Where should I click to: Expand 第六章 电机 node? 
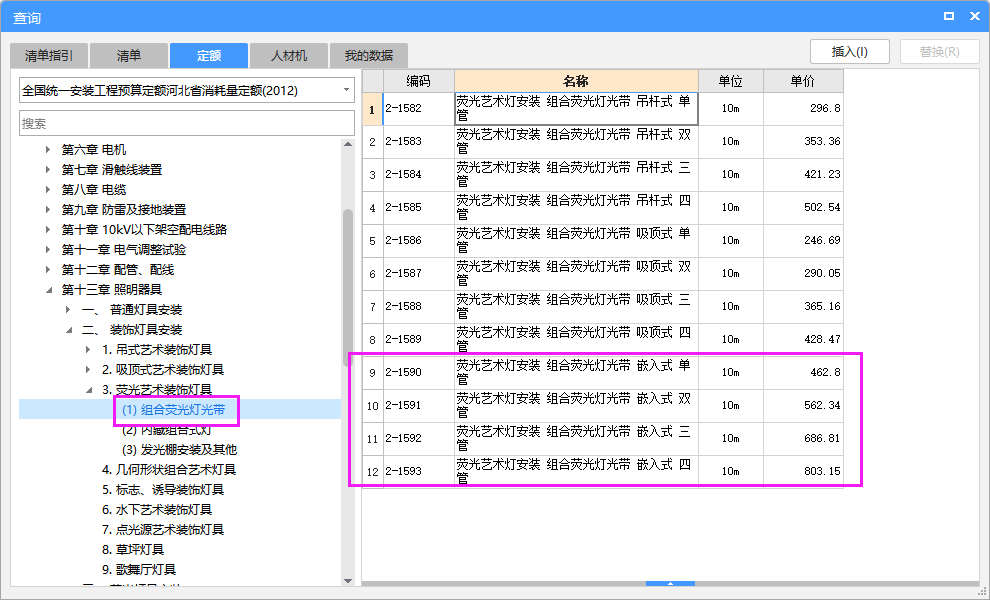coord(48,150)
